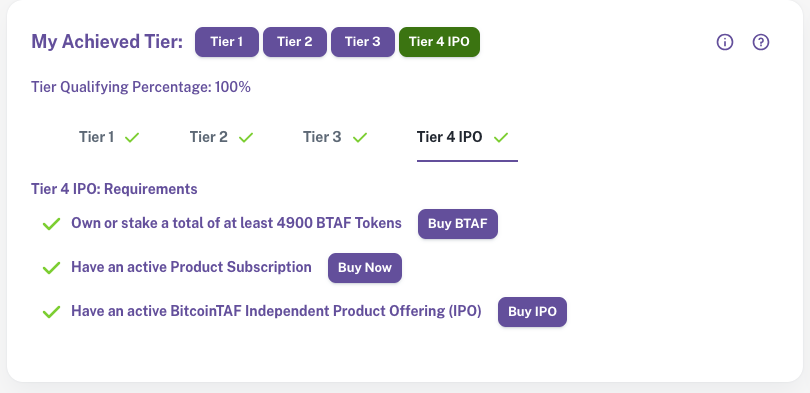Click the check icon for Independent Product Offering requirement
810x393 pixels.
51,312
